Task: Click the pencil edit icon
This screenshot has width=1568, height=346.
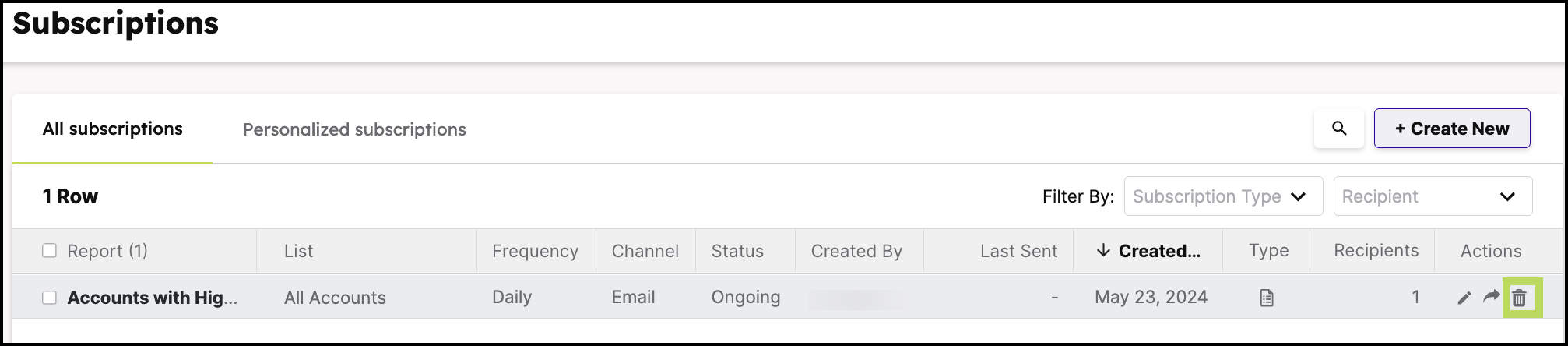Action: tap(1464, 297)
